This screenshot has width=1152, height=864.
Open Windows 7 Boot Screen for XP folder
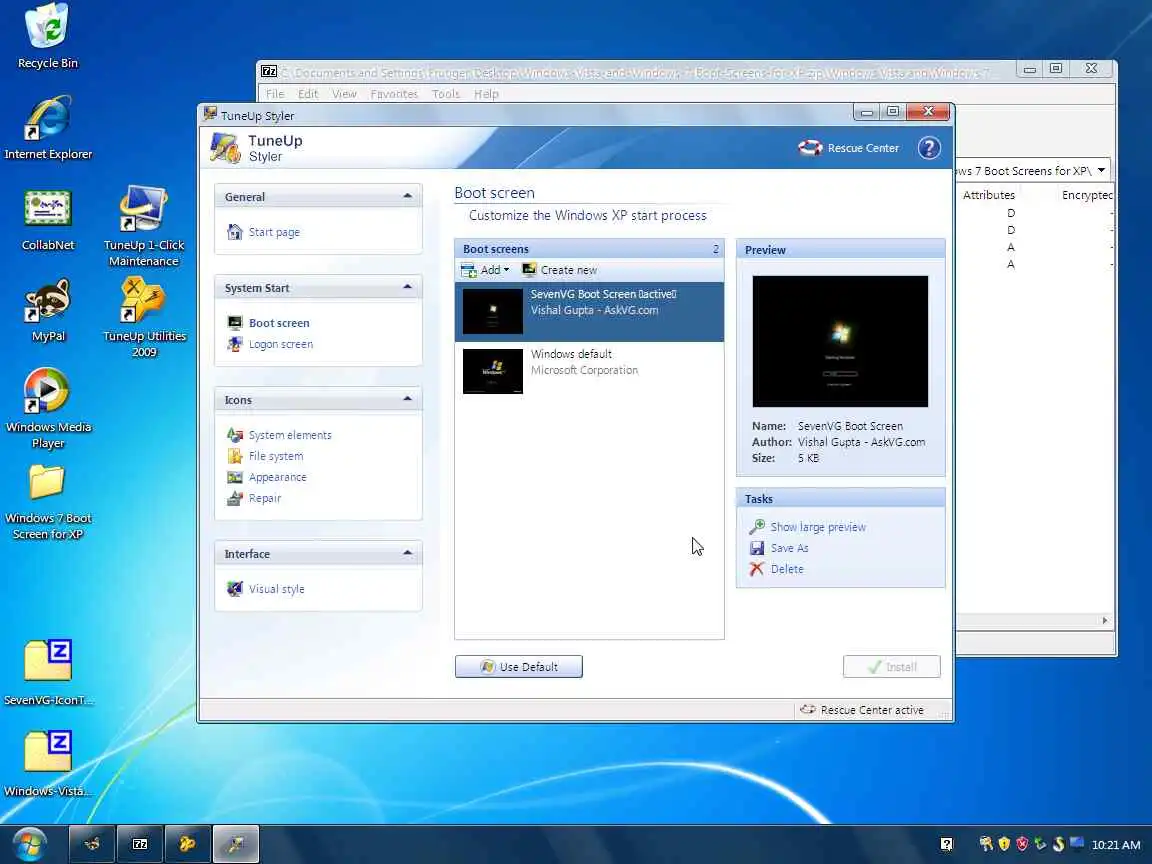[48, 502]
